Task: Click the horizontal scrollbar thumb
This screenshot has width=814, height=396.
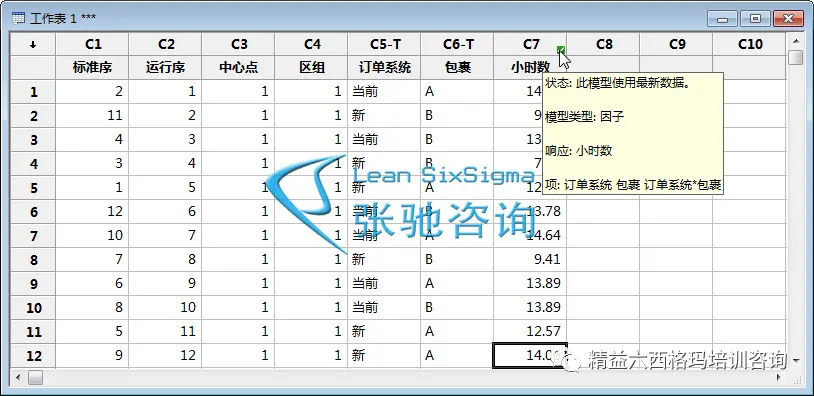Action: pos(35,377)
